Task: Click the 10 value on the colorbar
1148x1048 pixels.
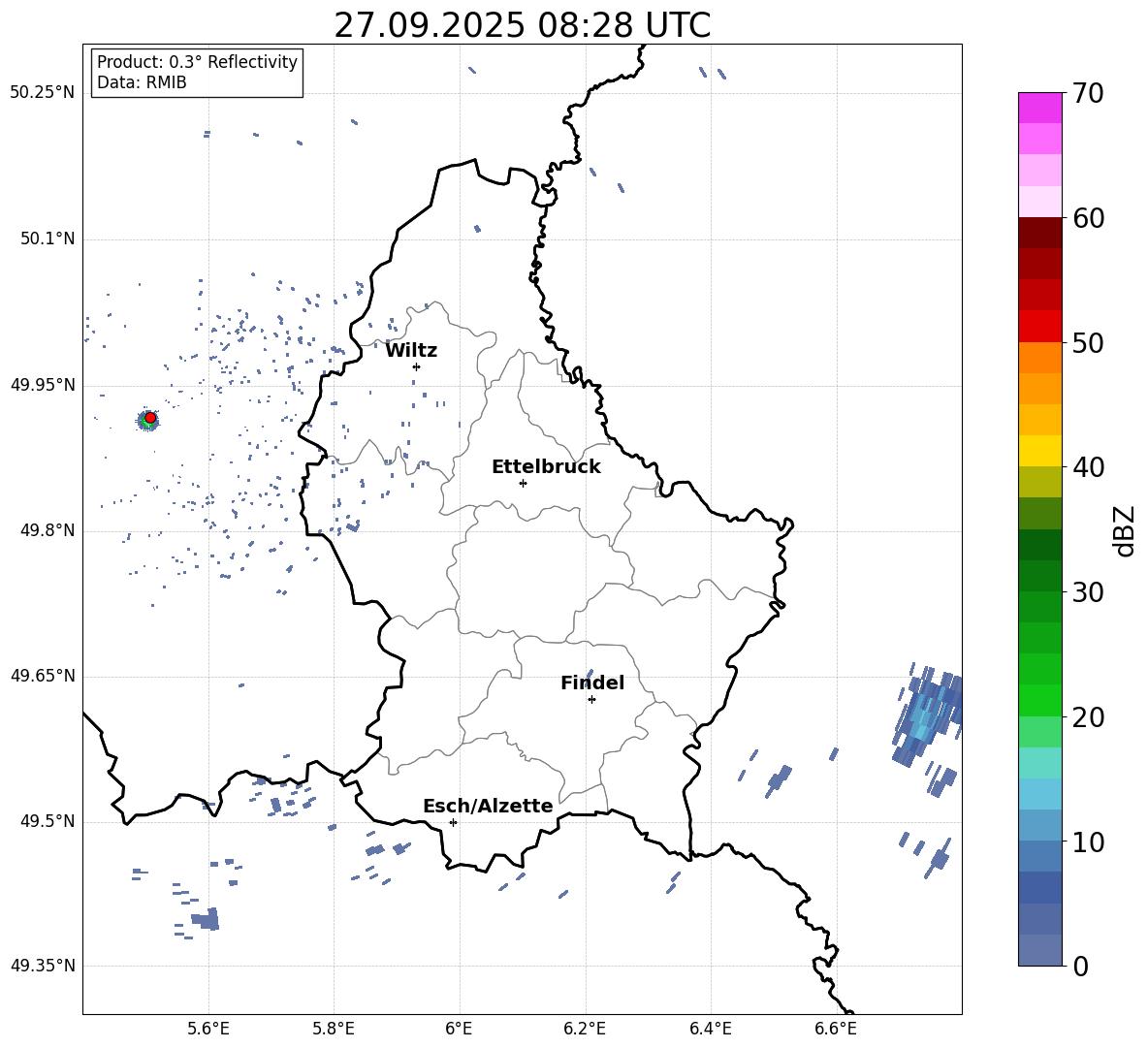Action: [x=1088, y=842]
